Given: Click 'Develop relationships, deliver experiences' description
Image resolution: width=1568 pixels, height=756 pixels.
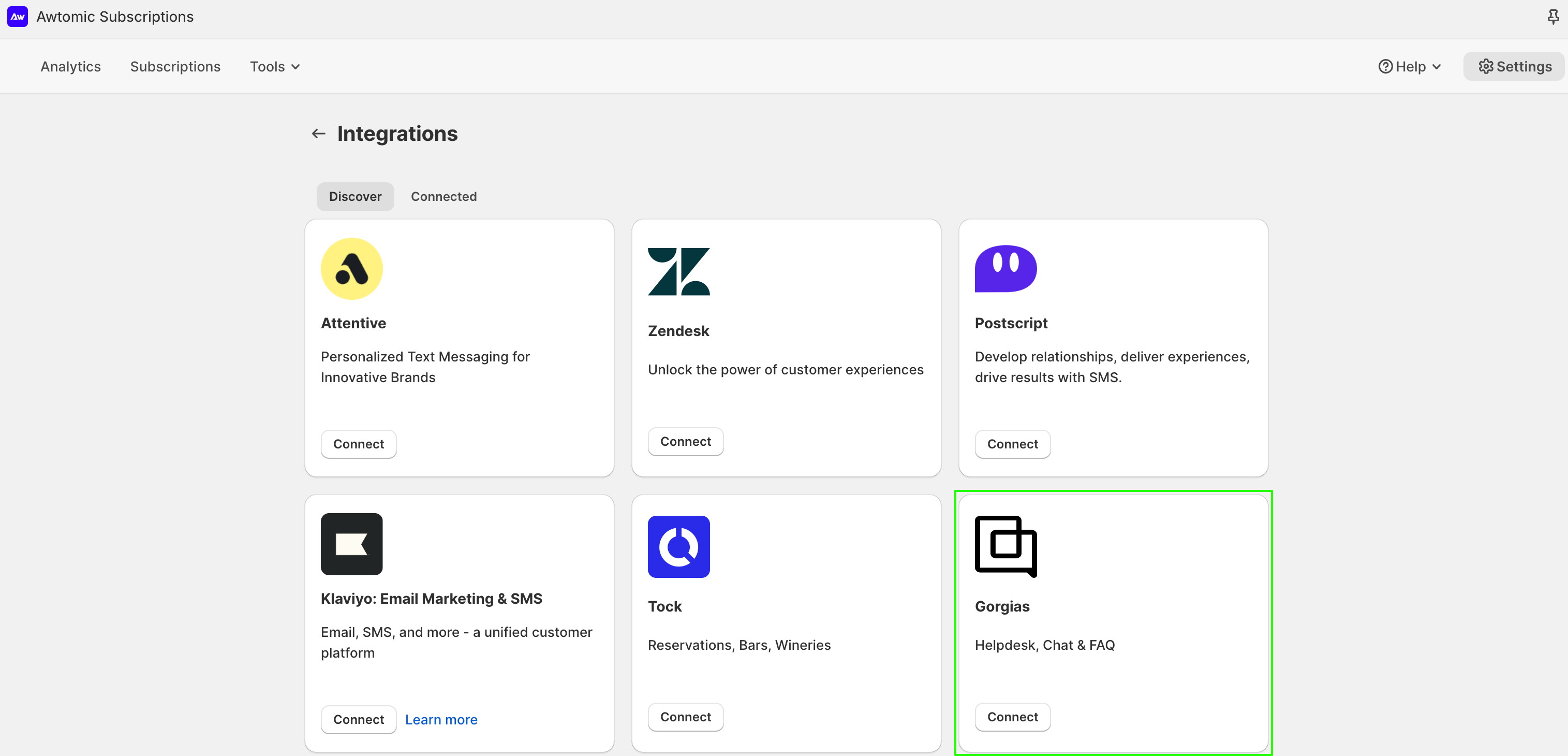Looking at the screenshot, I should pos(1112,367).
